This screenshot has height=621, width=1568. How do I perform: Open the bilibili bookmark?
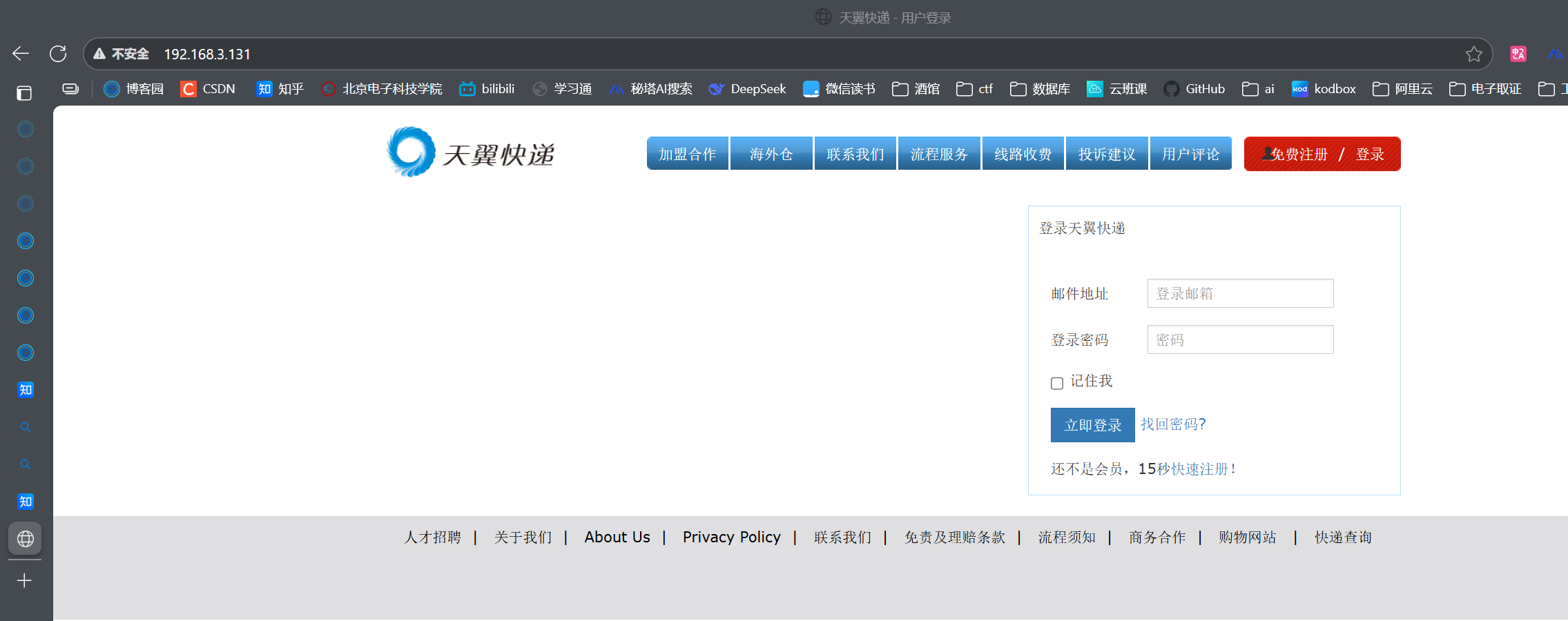(x=487, y=89)
